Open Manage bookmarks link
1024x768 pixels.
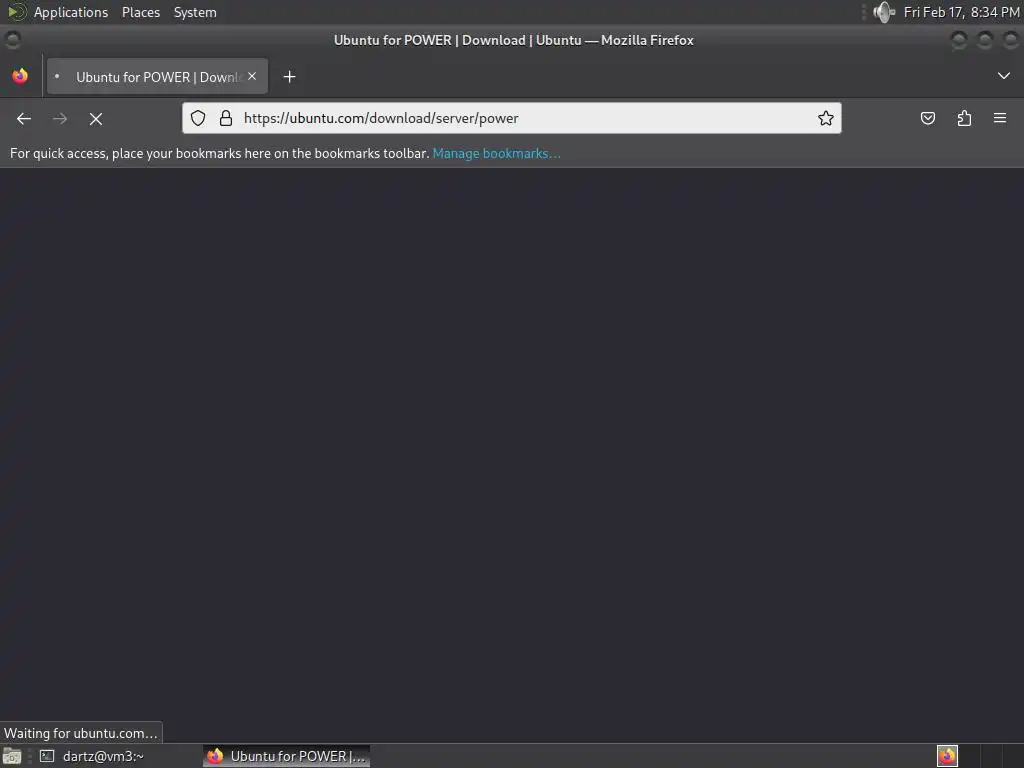(496, 153)
